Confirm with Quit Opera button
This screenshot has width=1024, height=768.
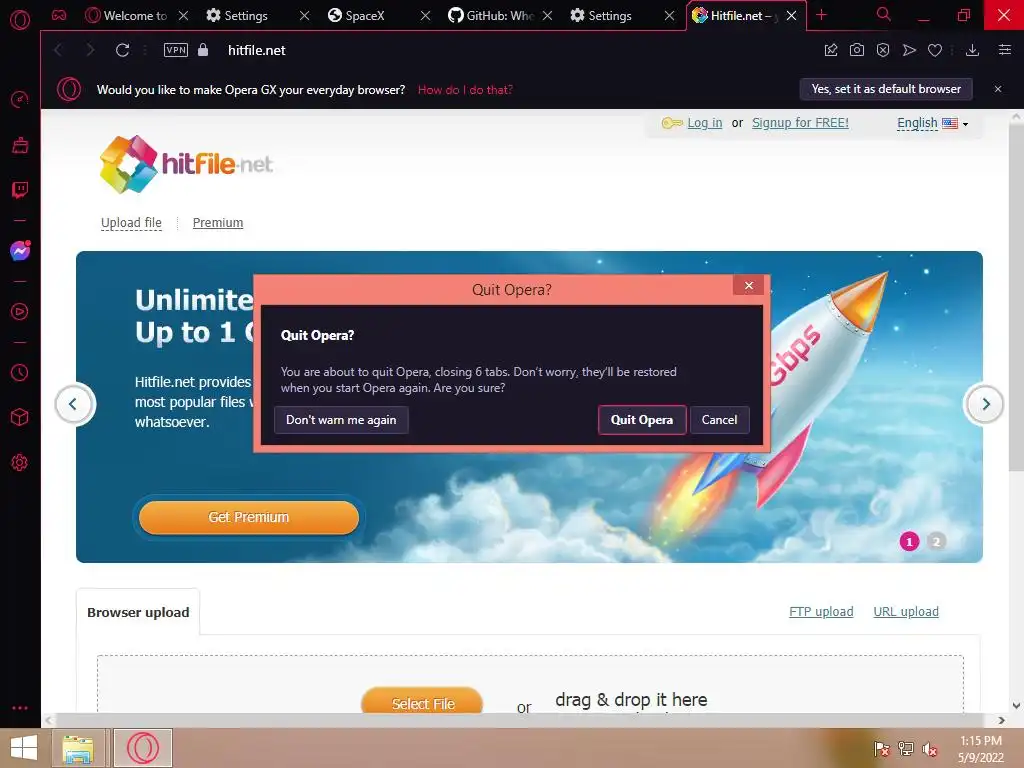point(642,420)
